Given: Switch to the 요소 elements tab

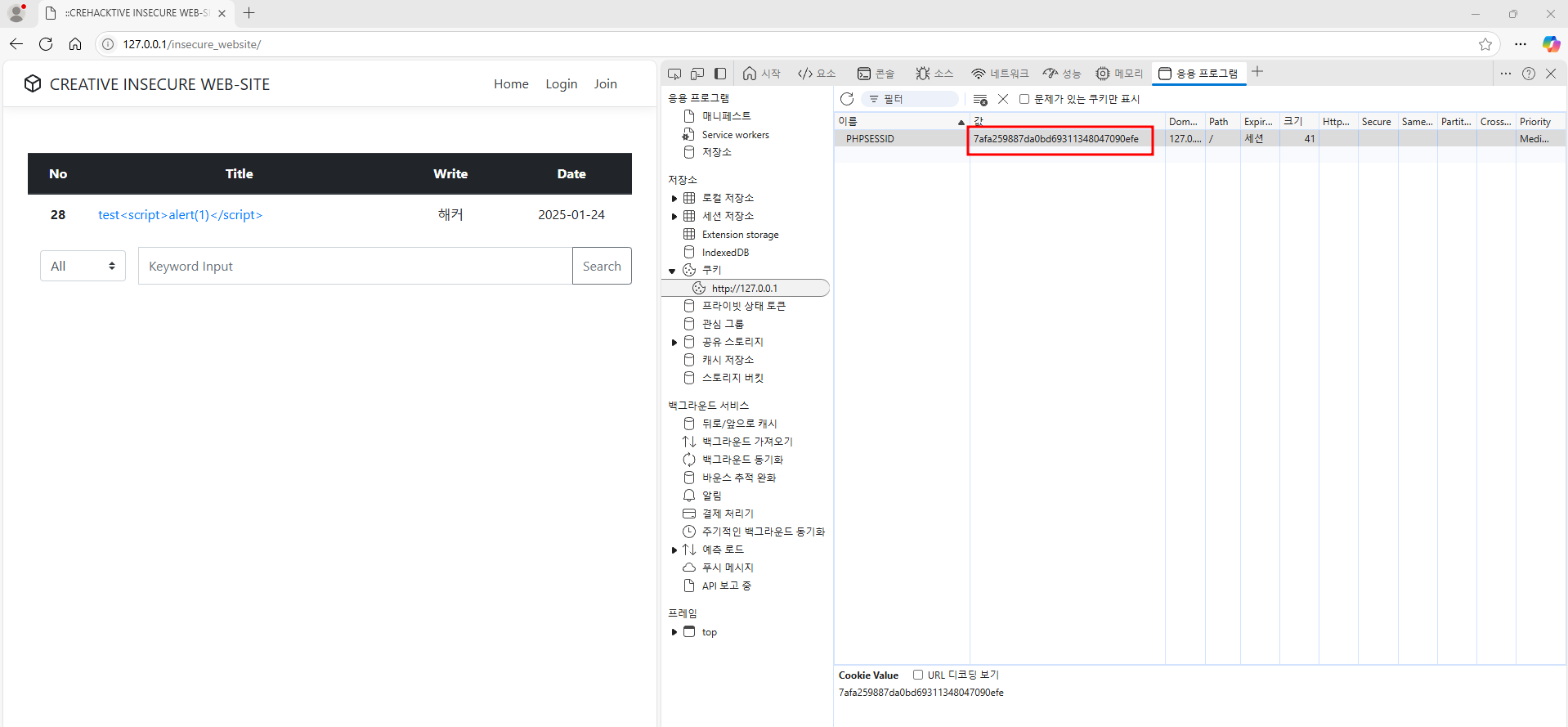Looking at the screenshot, I should point(817,74).
